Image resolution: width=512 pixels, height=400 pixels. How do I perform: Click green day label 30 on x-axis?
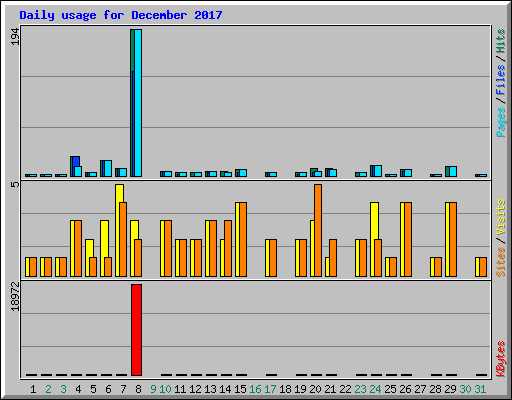465,389
